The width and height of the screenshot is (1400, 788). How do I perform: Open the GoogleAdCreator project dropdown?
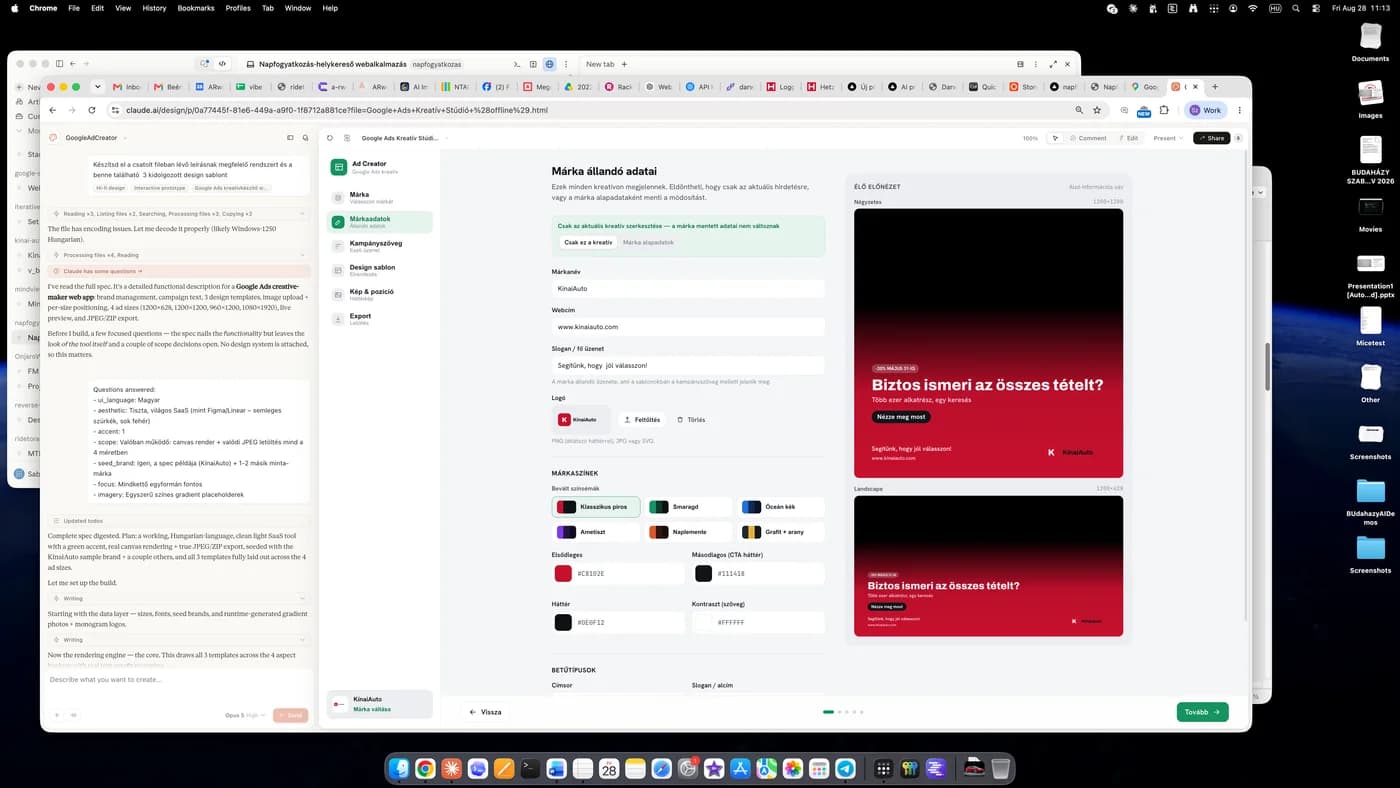tap(95, 138)
